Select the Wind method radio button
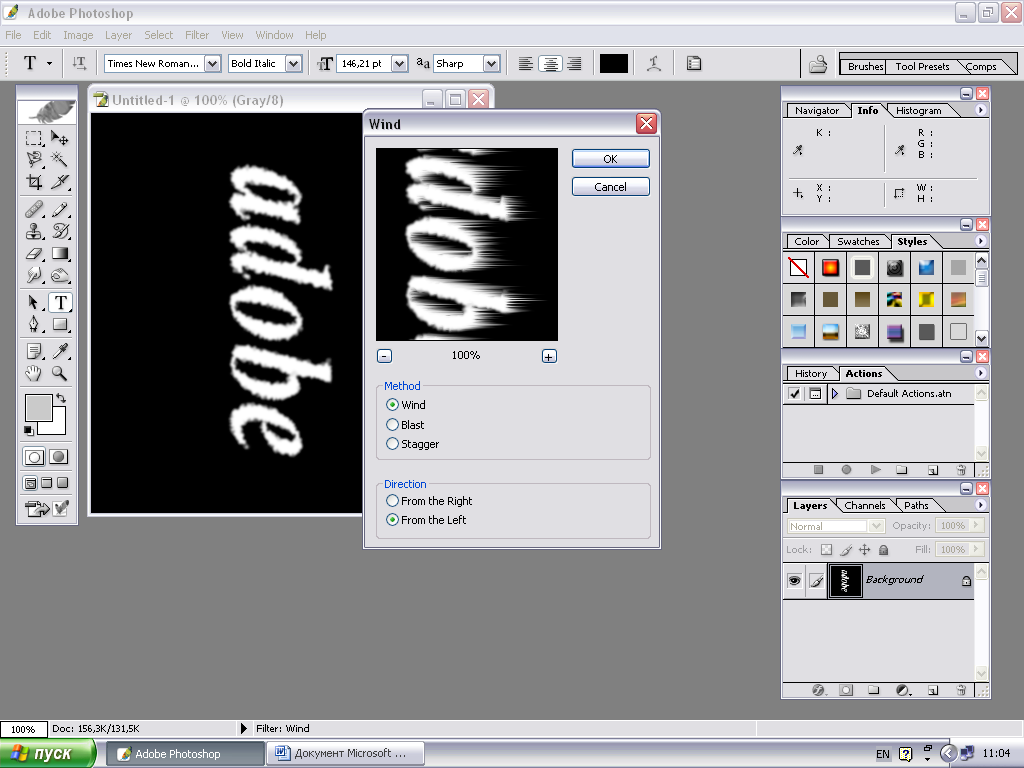The height and width of the screenshot is (768, 1024). tap(392, 405)
